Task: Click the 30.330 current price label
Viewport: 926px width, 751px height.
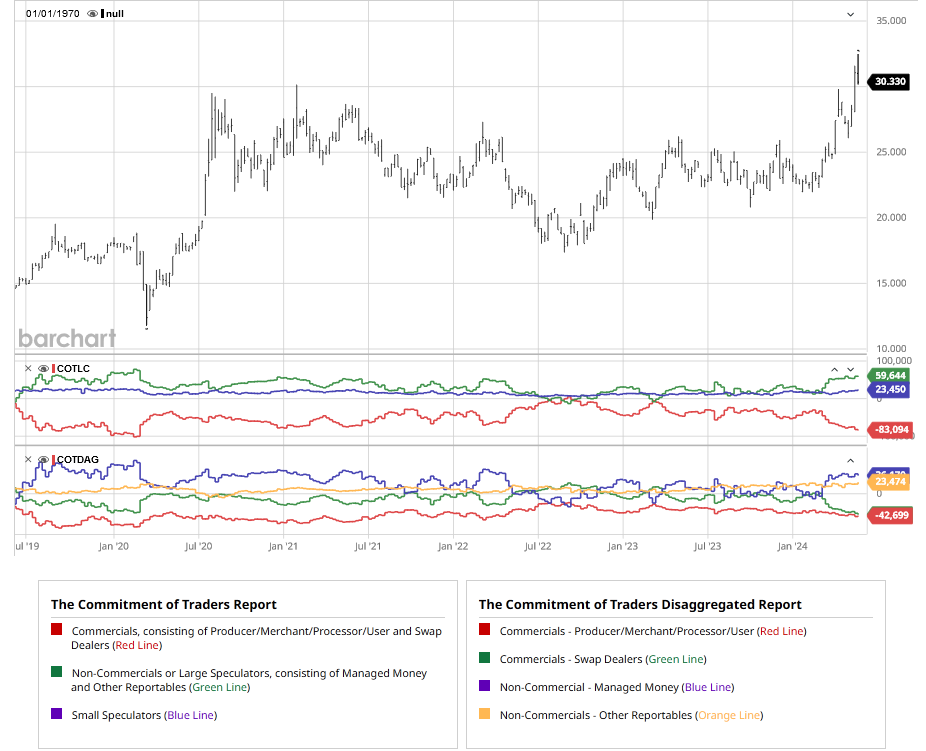Action: (889, 82)
